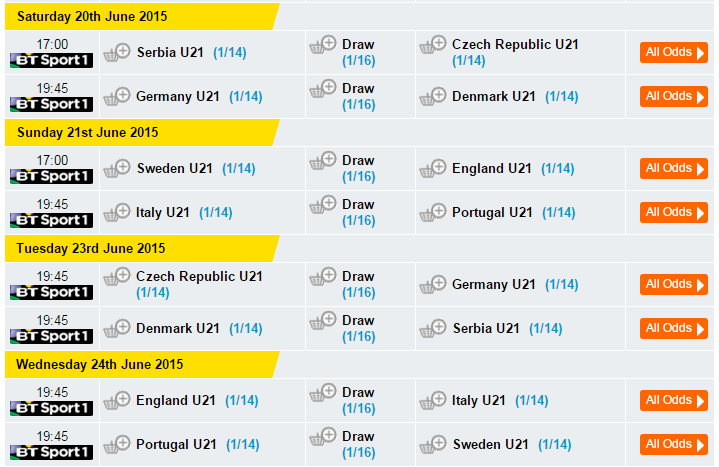Select Germany U21 1/14 odds on Saturday
This screenshot has height=467, width=719.
pyautogui.click(x=246, y=96)
